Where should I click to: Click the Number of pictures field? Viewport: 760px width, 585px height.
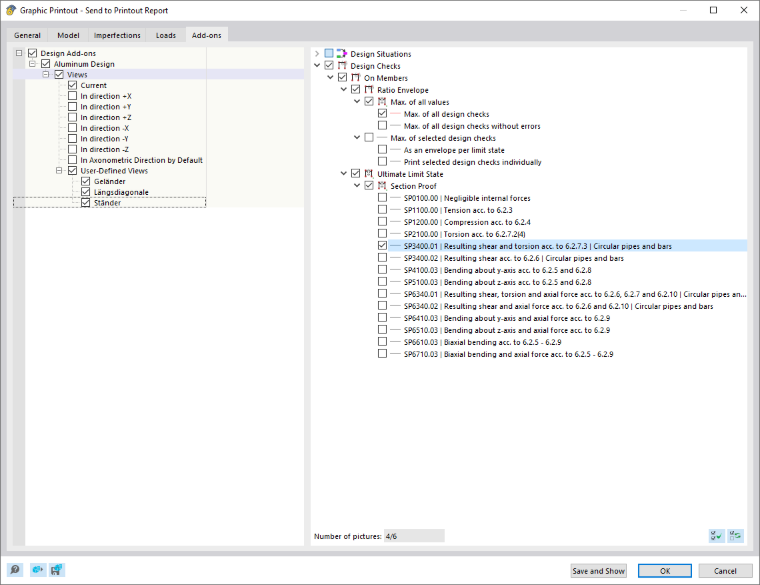[414, 536]
